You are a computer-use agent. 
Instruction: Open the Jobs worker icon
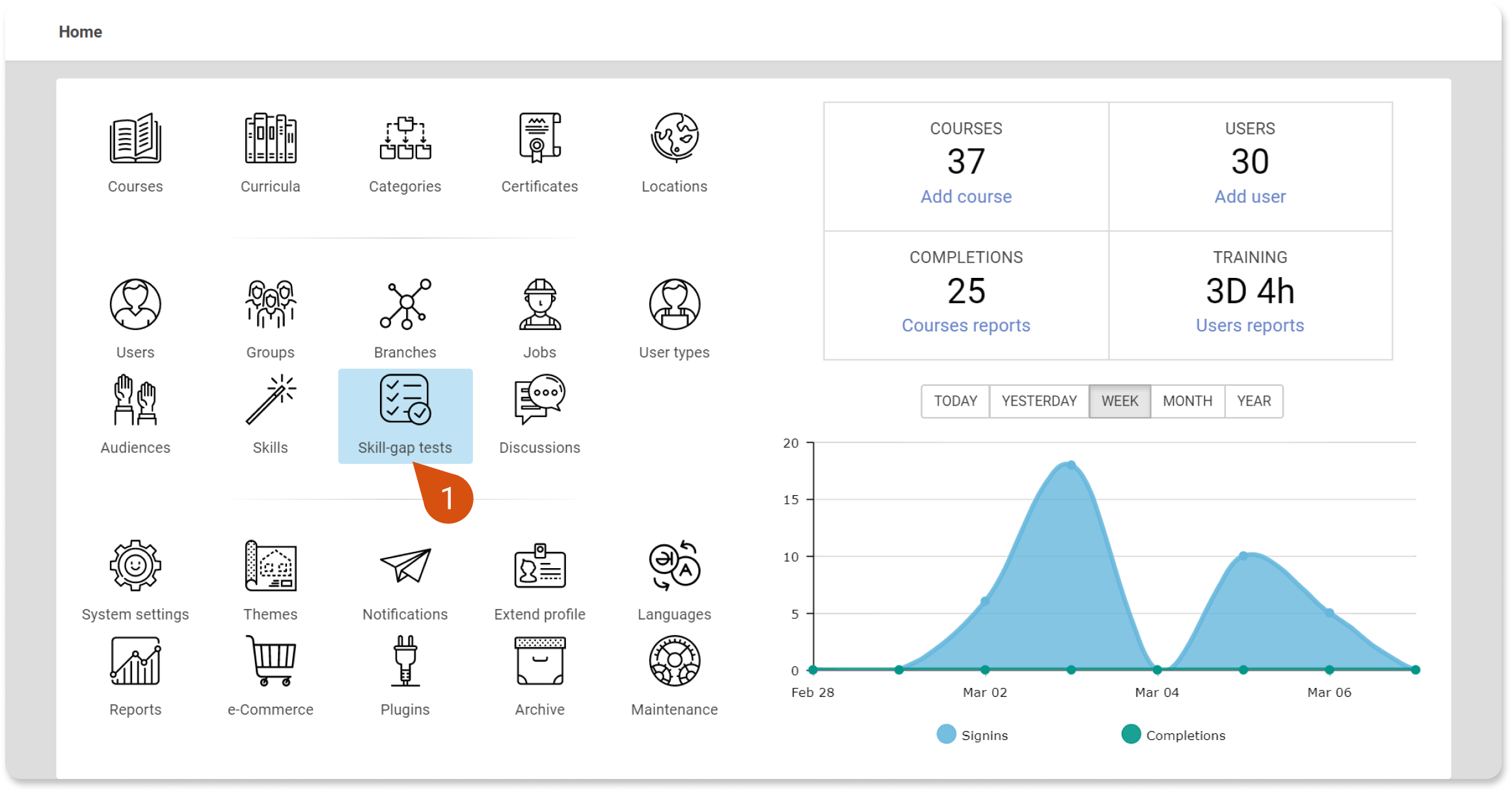(540, 304)
